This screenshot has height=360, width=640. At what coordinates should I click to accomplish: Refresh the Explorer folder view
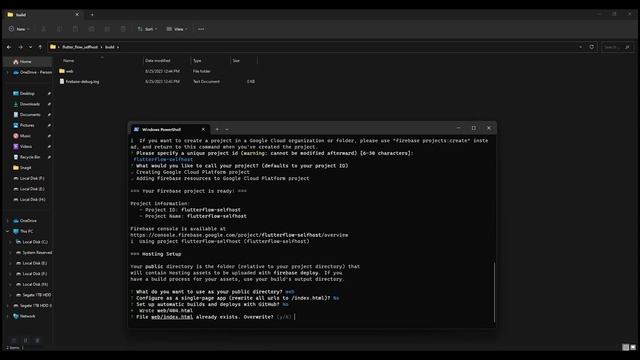click(x=591, y=47)
